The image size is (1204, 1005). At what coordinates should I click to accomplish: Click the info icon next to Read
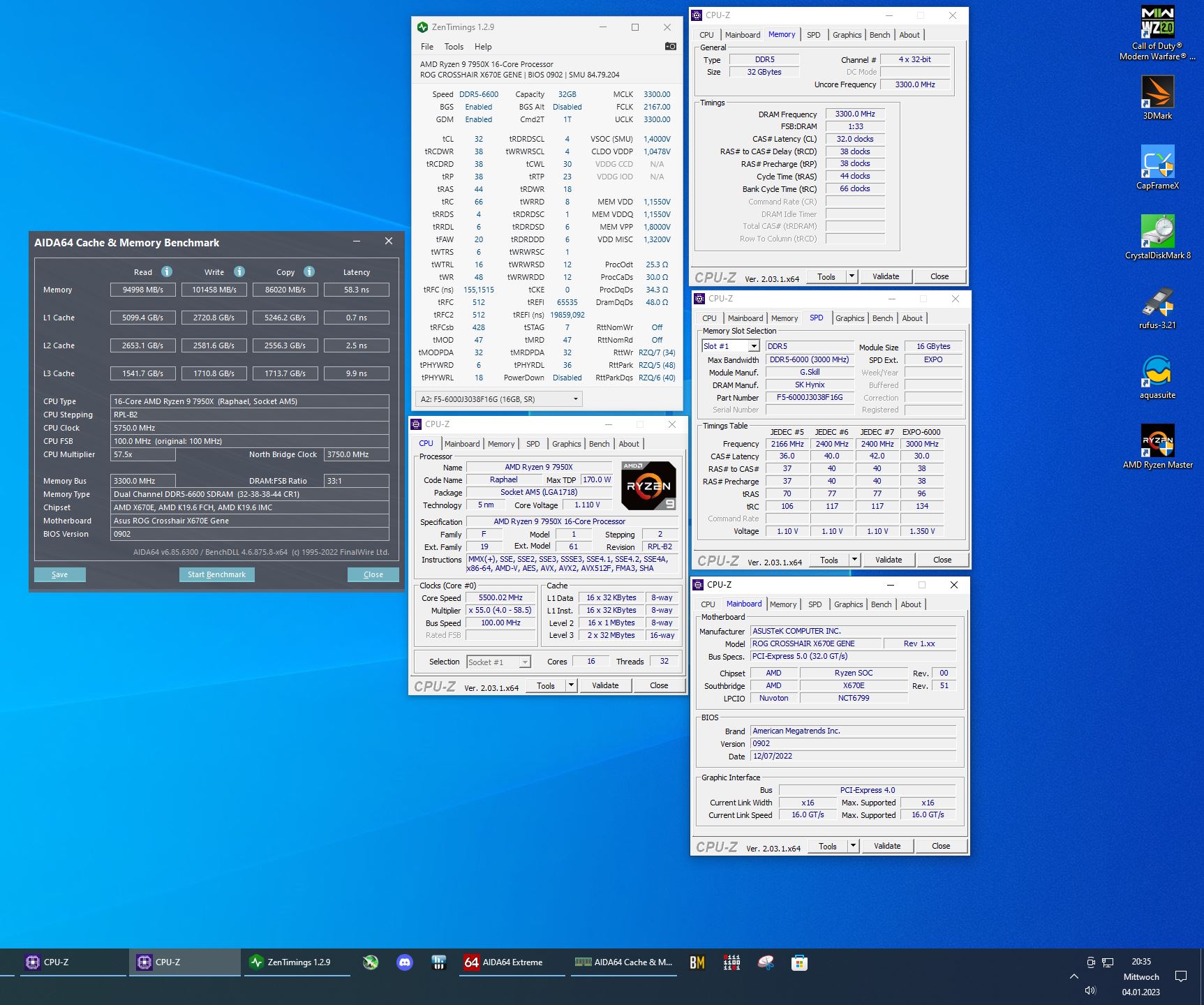[167, 271]
